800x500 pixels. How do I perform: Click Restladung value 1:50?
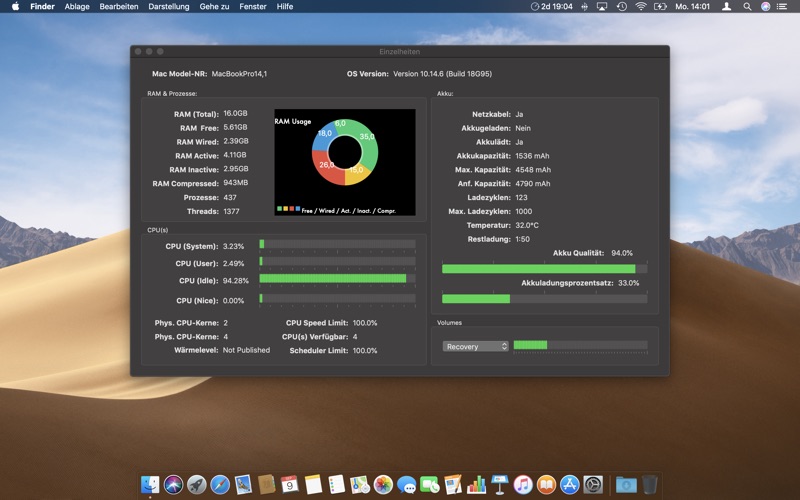click(522, 239)
